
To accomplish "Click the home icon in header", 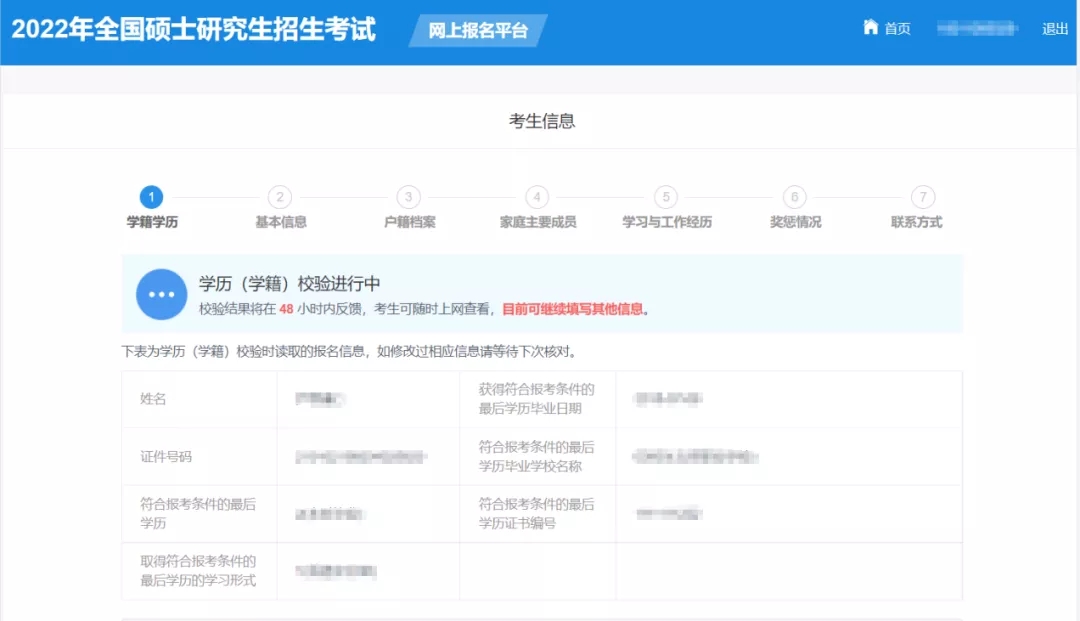I will click(x=871, y=27).
